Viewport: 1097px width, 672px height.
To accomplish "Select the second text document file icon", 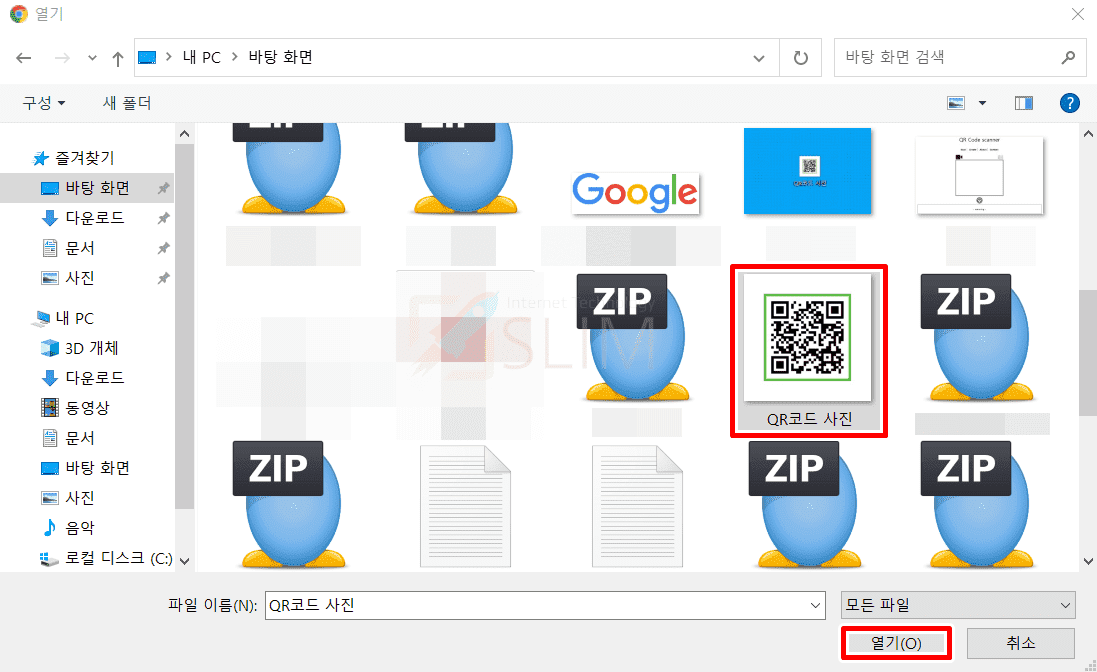I will pos(637,506).
